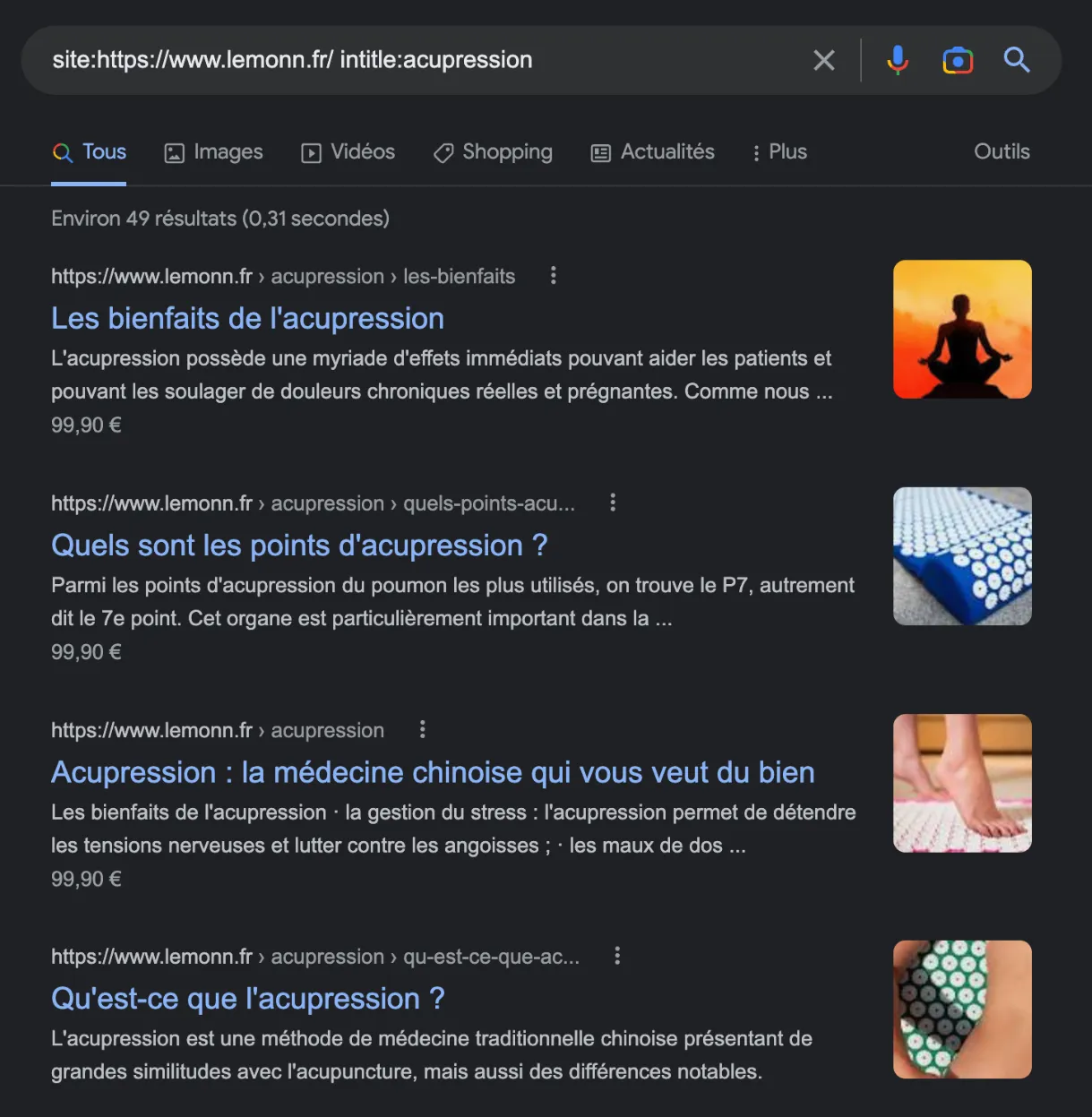Open three-dot menu beside 'qu-est-ce-que-ac' result

coord(617,956)
